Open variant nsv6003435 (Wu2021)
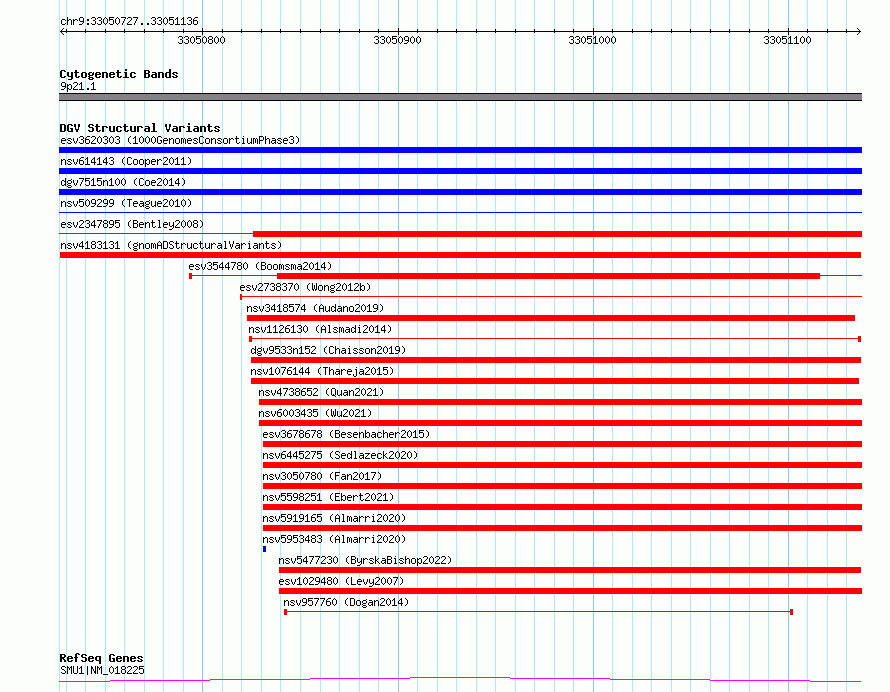 click(315, 413)
